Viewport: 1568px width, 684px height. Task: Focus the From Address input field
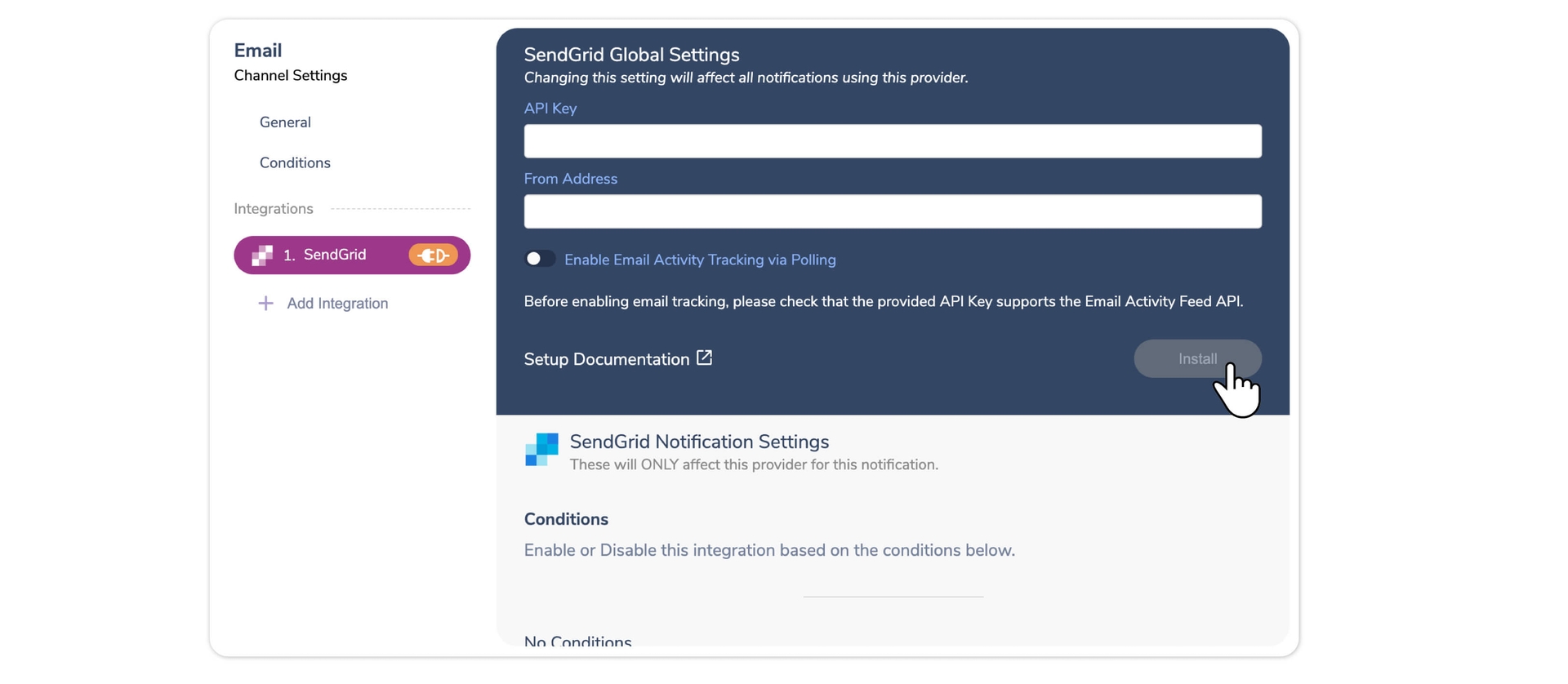tap(892, 211)
